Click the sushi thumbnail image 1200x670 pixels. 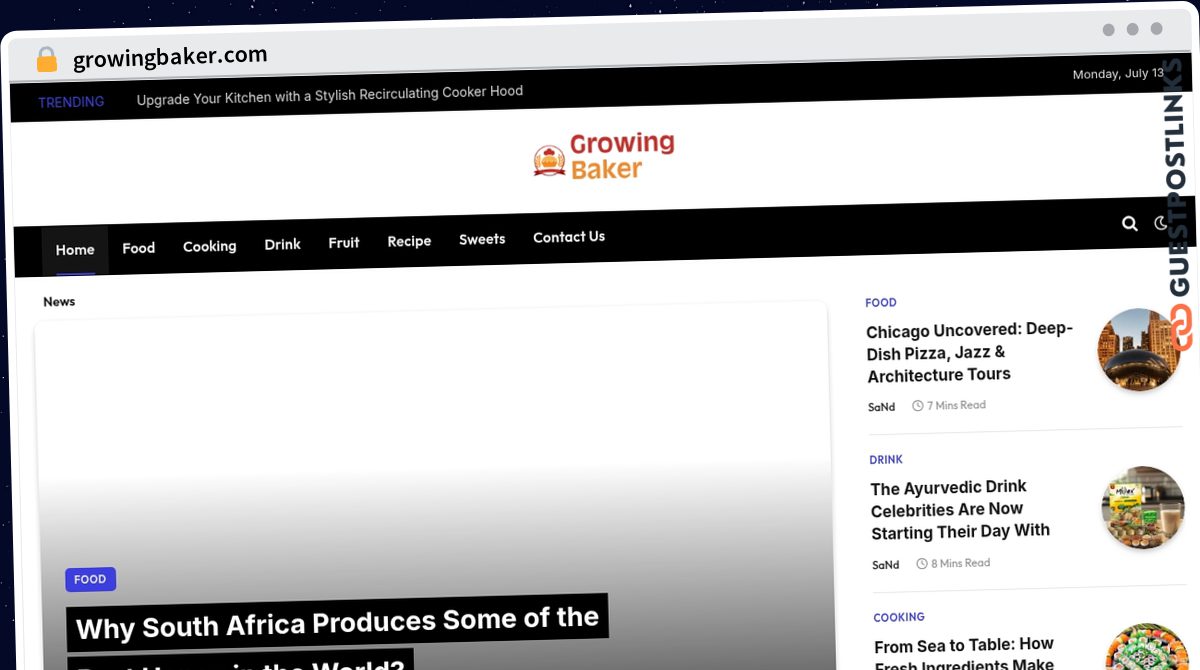tap(1147, 648)
